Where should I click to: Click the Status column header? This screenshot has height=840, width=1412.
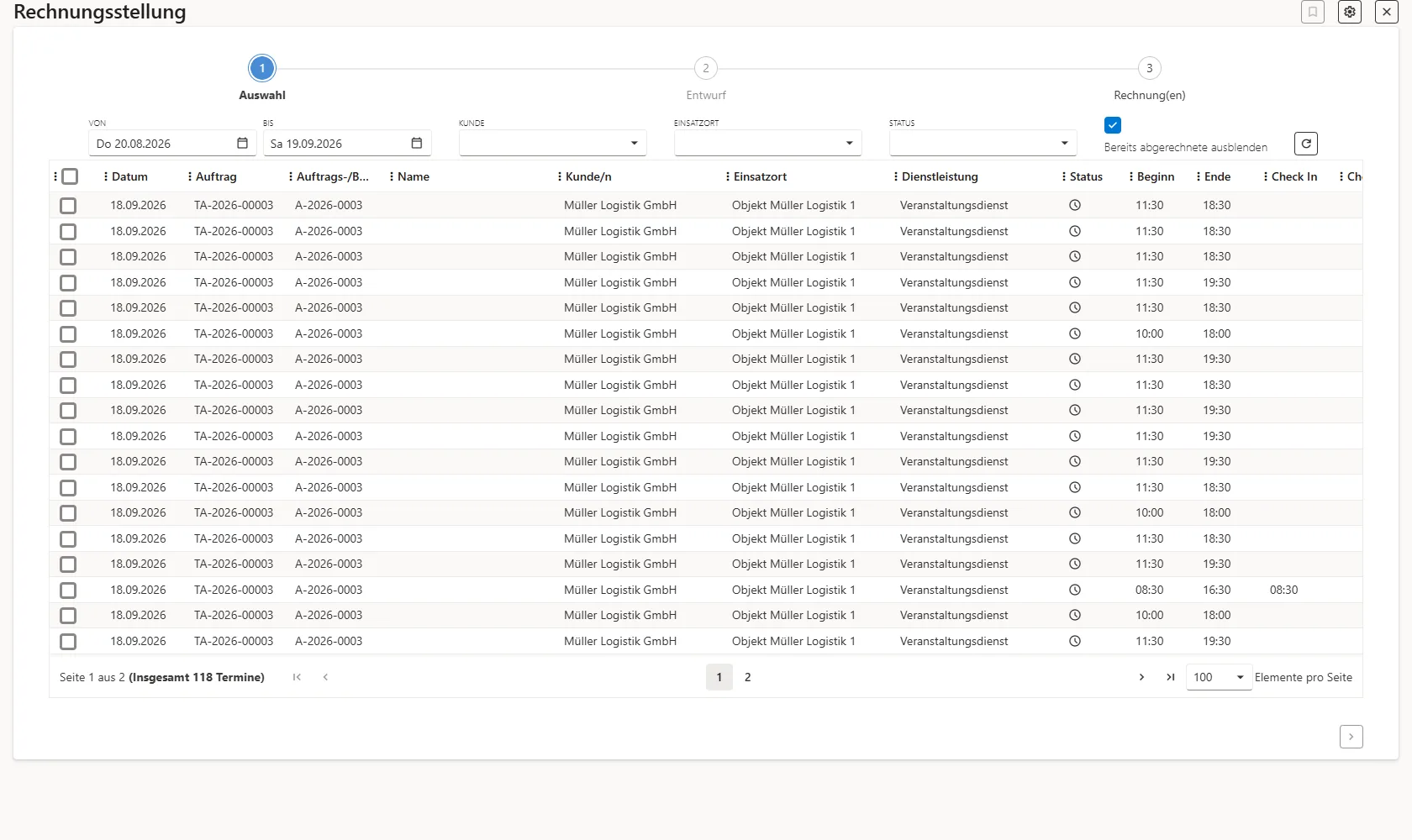1086,176
